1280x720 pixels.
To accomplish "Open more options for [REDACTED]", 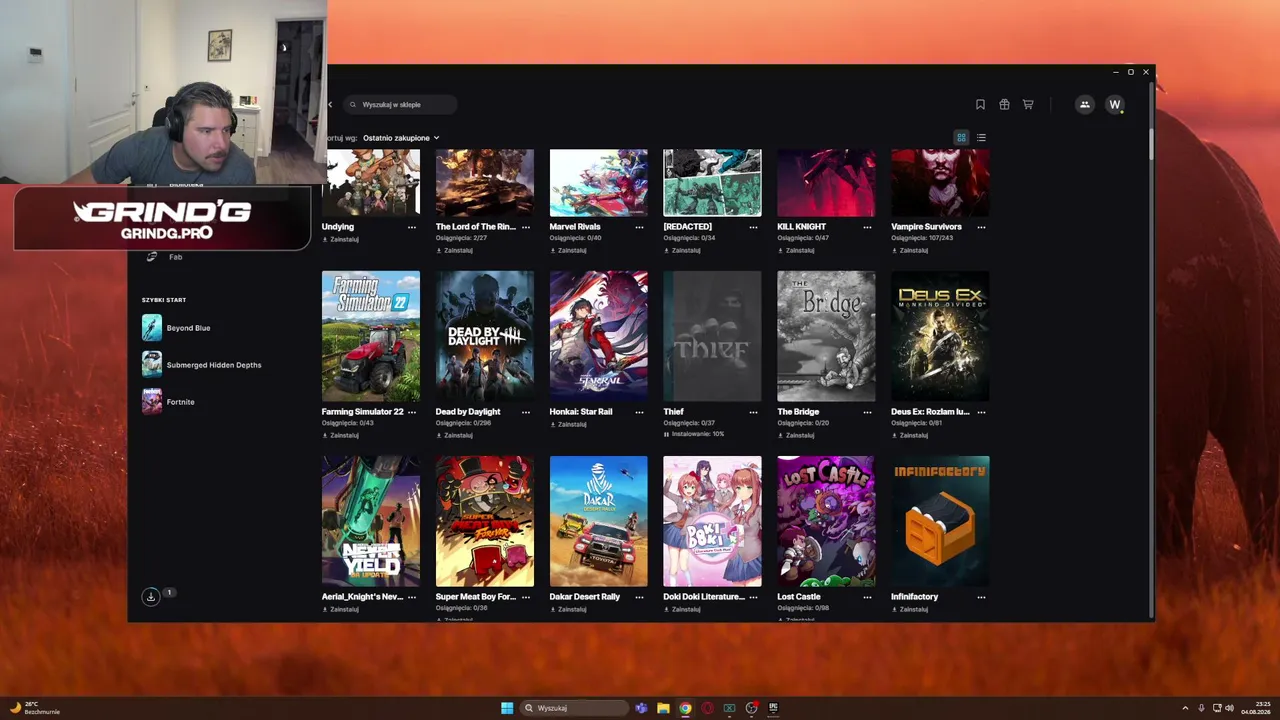I will 753,227.
